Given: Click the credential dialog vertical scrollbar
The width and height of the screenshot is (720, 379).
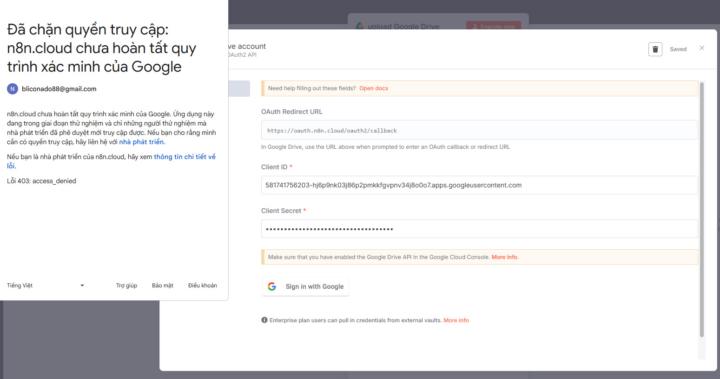Looking at the screenshot, I should click(701, 209).
